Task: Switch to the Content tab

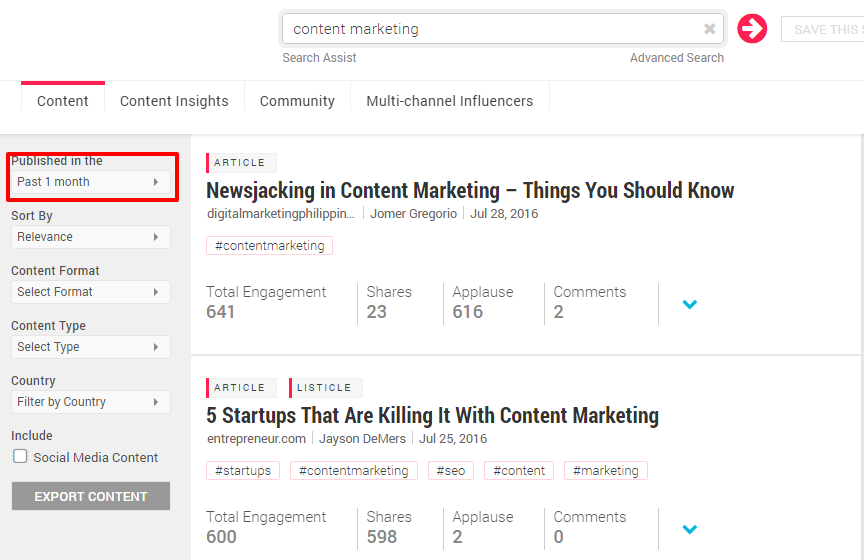Action: pos(63,101)
